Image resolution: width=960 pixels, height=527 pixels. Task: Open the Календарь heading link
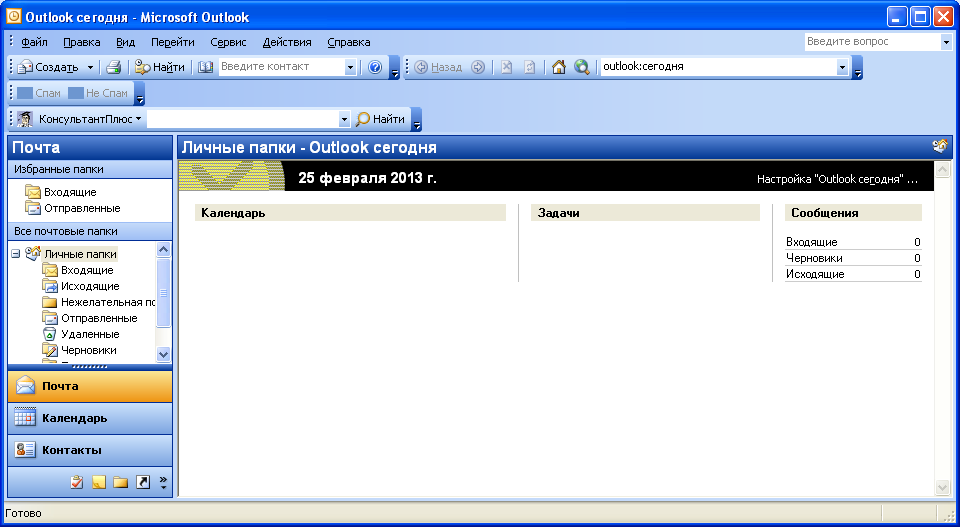233,213
